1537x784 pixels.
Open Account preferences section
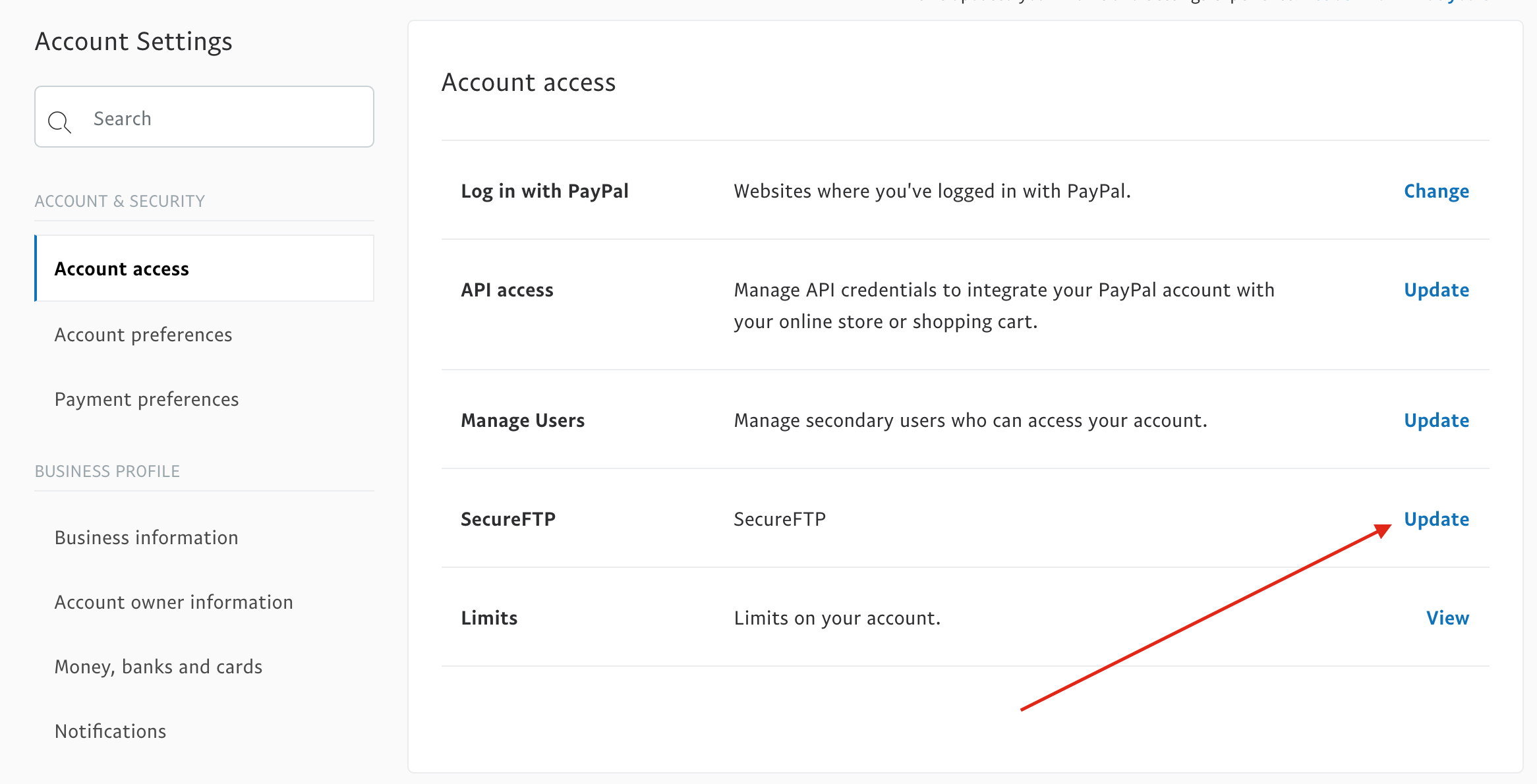143,335
